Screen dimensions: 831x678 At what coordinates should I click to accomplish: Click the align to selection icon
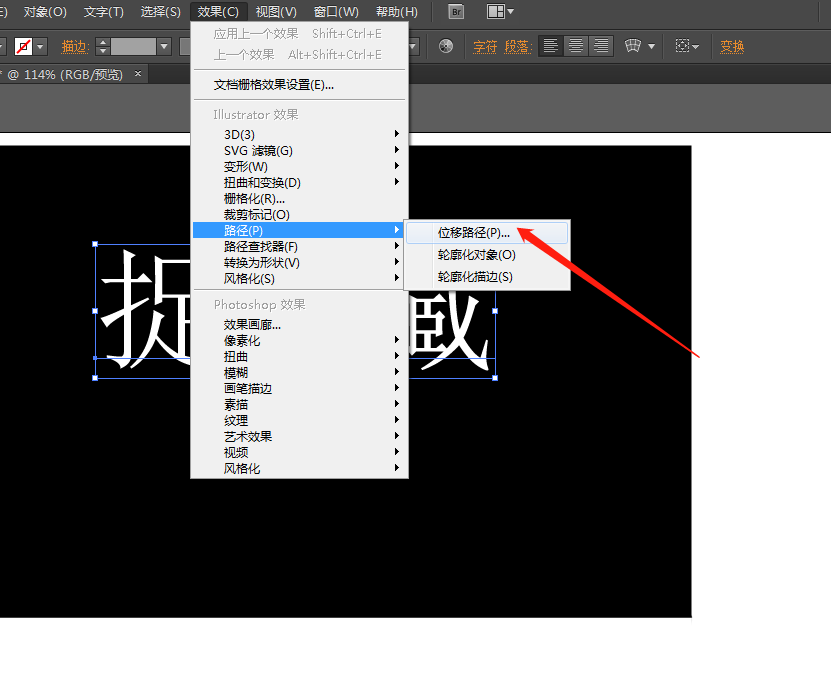[x=683, y=46]
